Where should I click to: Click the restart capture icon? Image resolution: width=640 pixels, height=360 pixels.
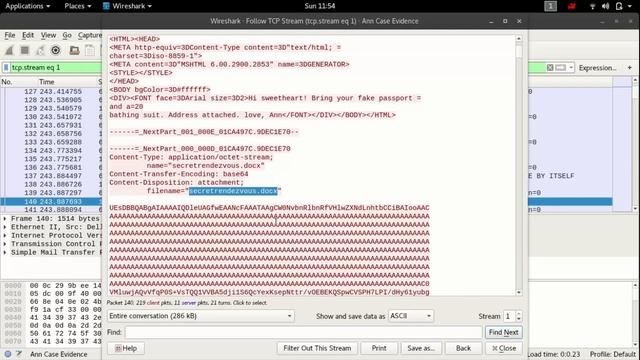click(40, 50)
